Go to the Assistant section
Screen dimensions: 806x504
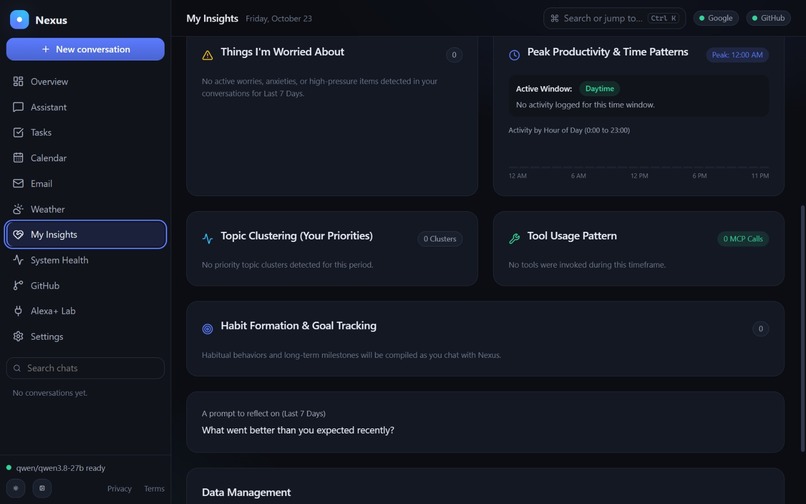point(85,107)
